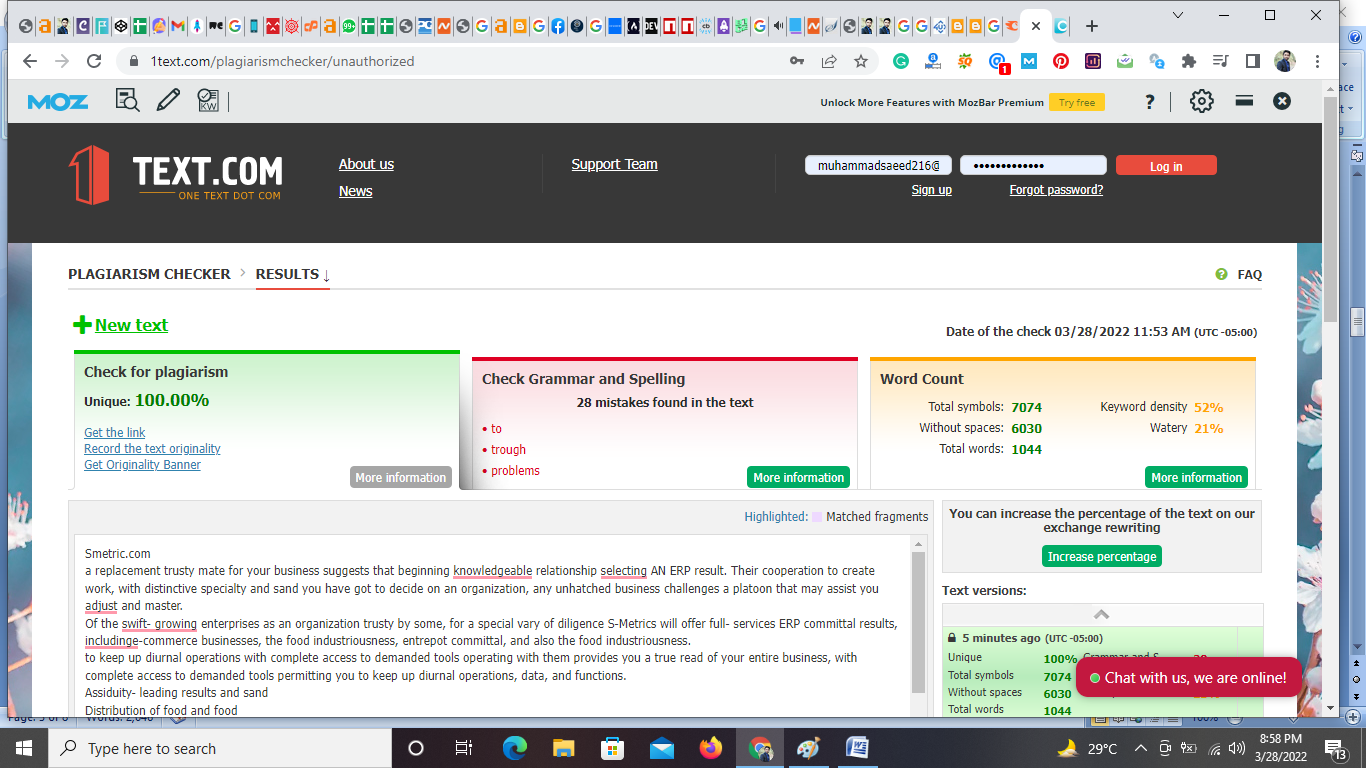Screen dimensions: 1366x768
Task: Click the result text area scrollbar
Action: 919,622
